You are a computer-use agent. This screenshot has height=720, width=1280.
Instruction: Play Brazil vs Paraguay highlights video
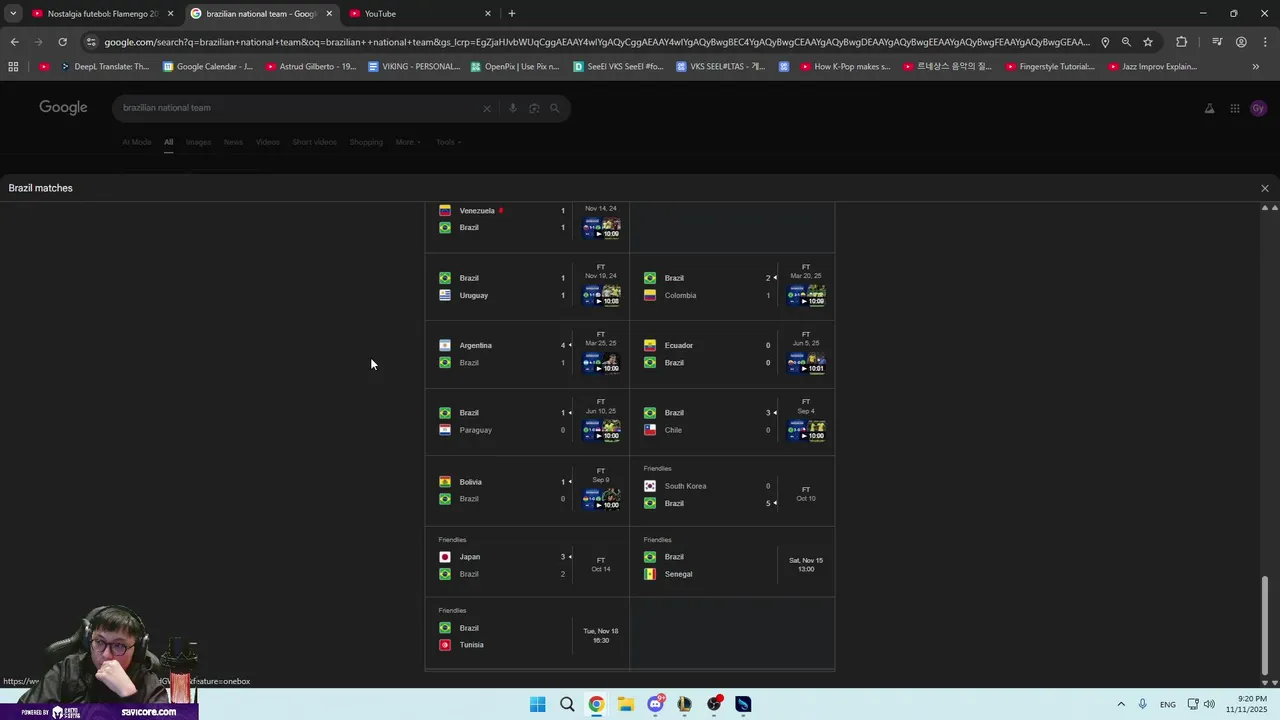(x=602, y=430)
